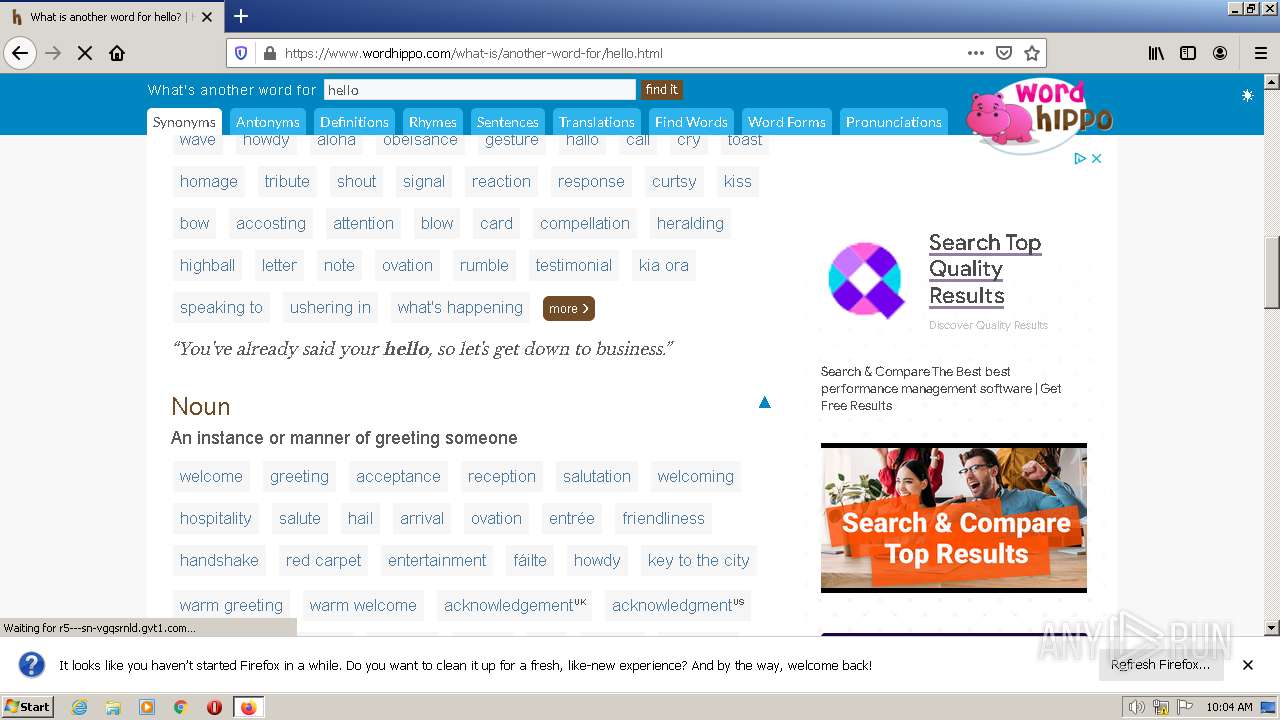Open the synonym 'tribute'

287,181
